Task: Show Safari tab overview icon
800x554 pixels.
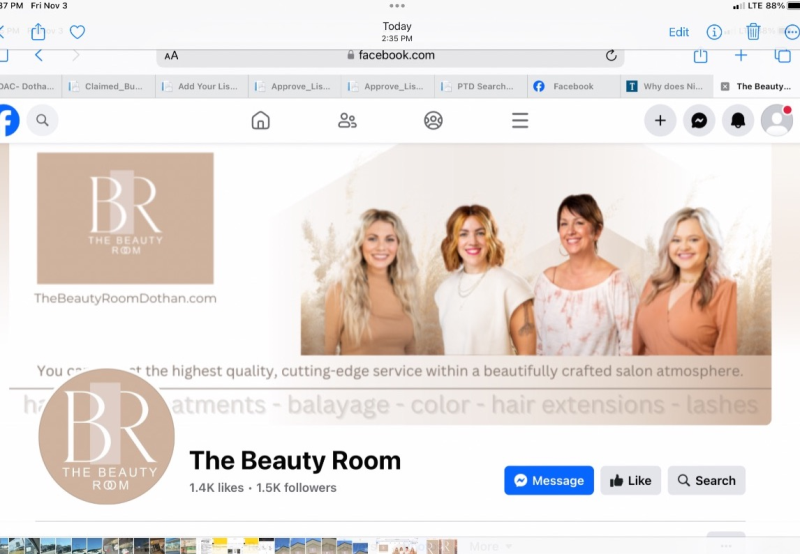Action: 783,55
